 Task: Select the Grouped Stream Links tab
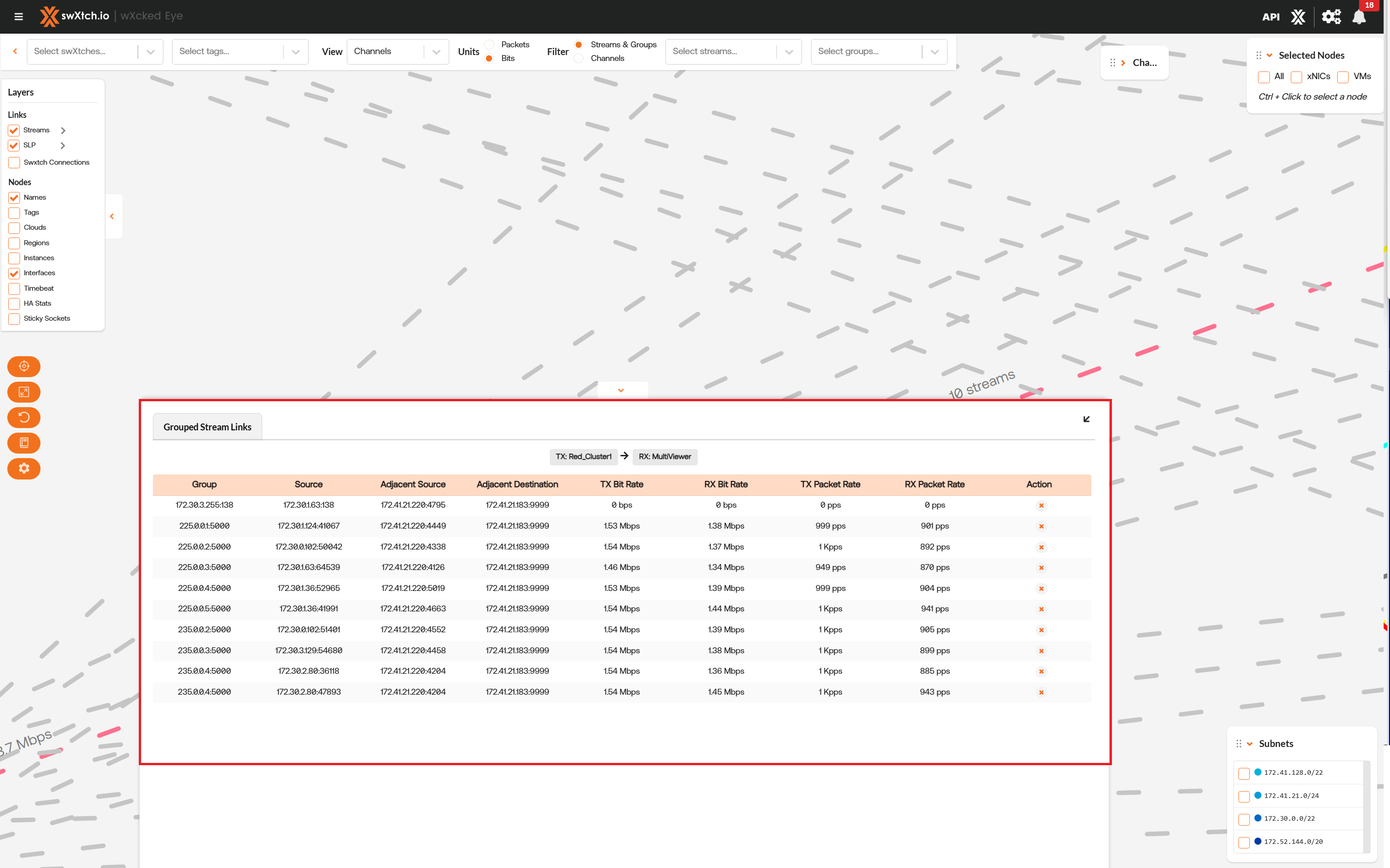point(208,427)
